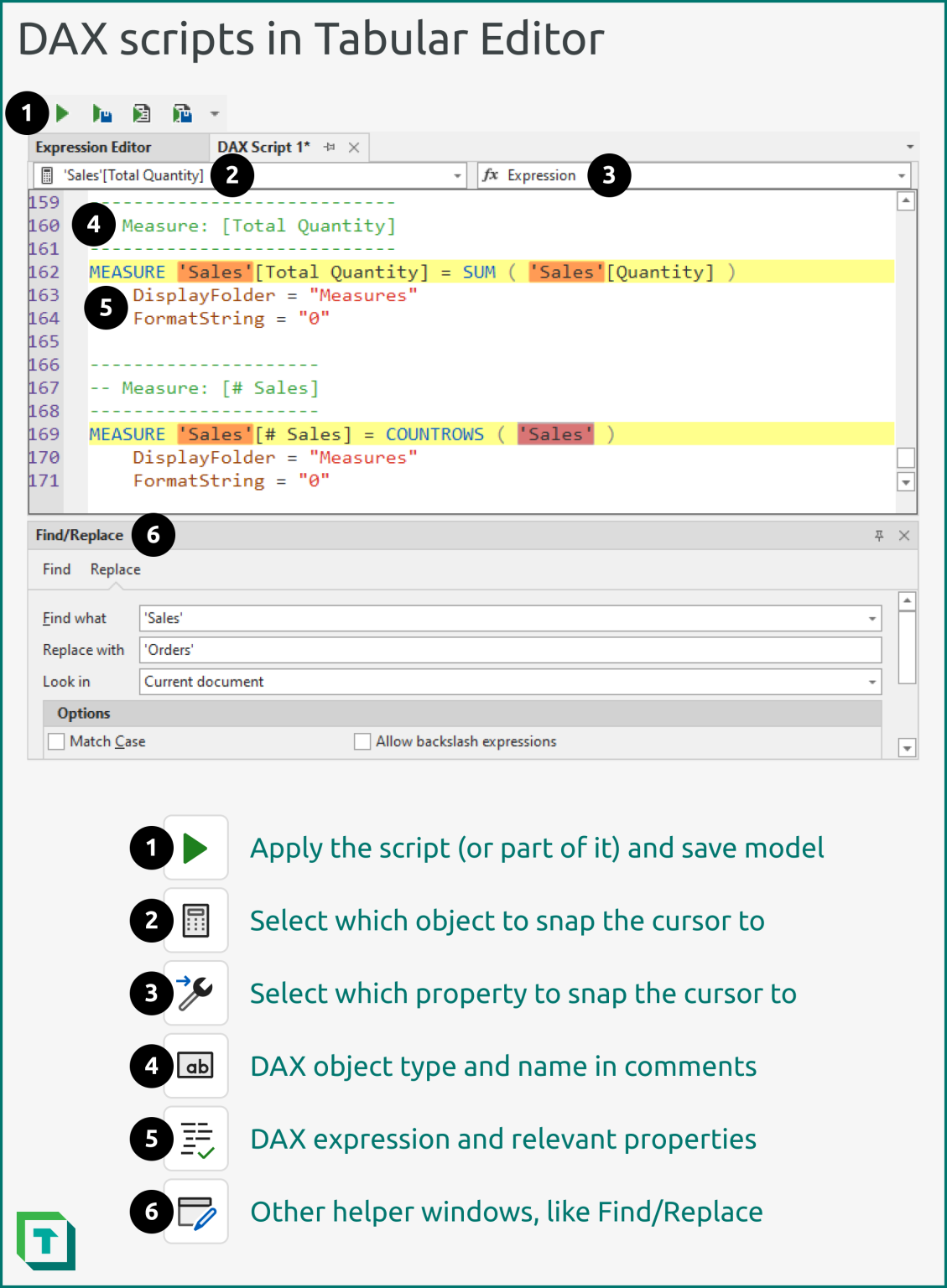Click the Apply script to document icon
The height and width of the screenshot is (1288, 947).
(141, 112)
